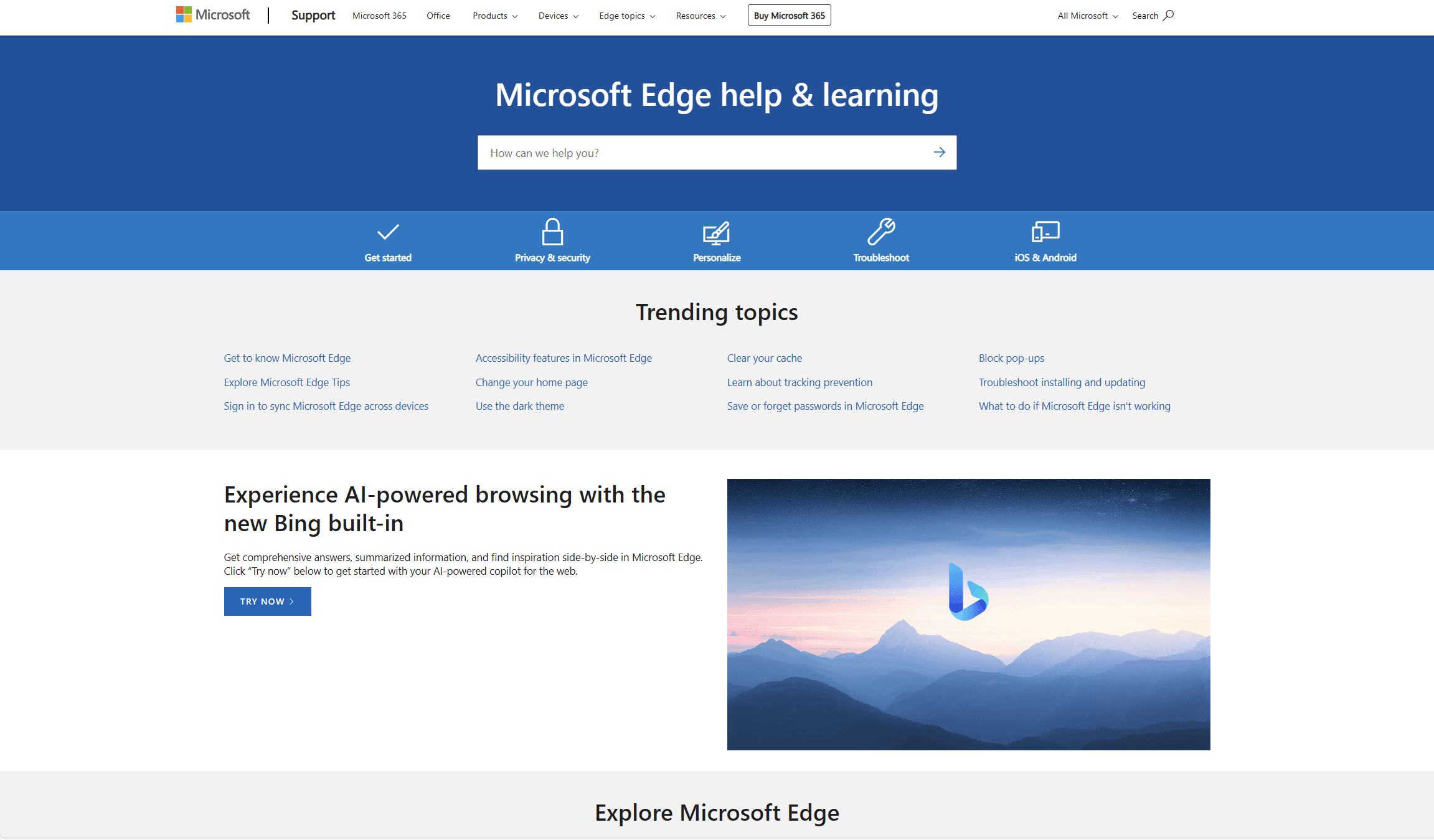The image size is (1434, 840).
Task: Click the Bing logo in the image
Action: (968, 592)
